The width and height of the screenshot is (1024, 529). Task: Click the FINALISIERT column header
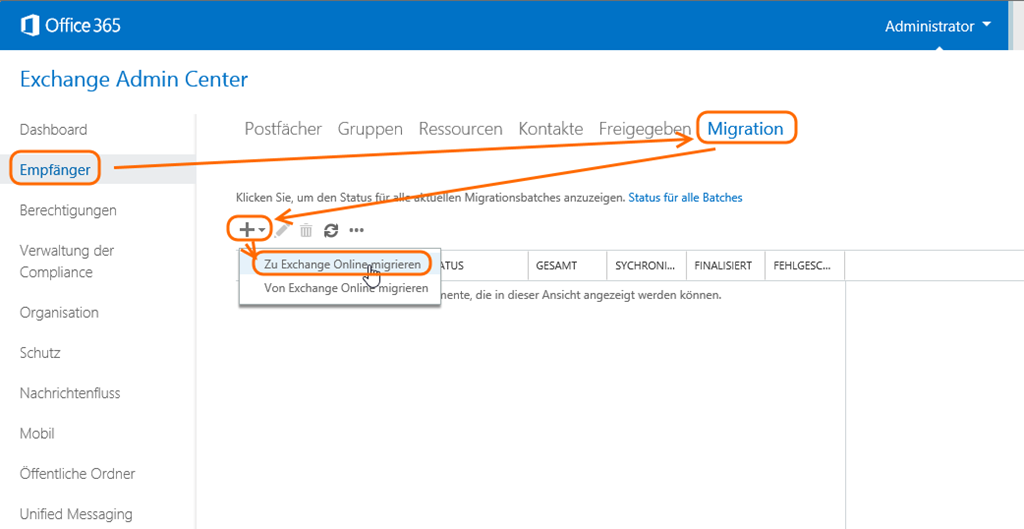click(x=723, y=266)
